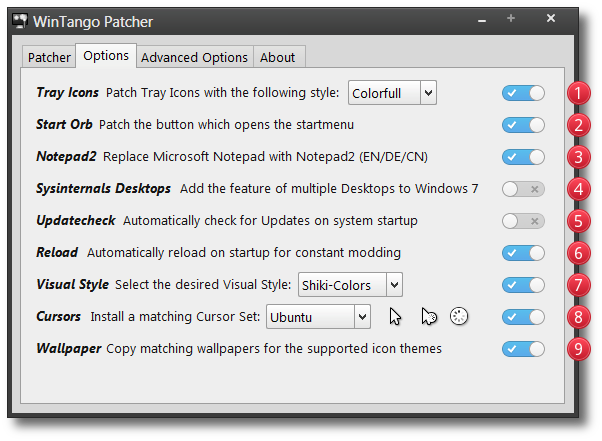Screen dimensions: 602x441
Task: Open the About tab
Action: coord(279,57)
